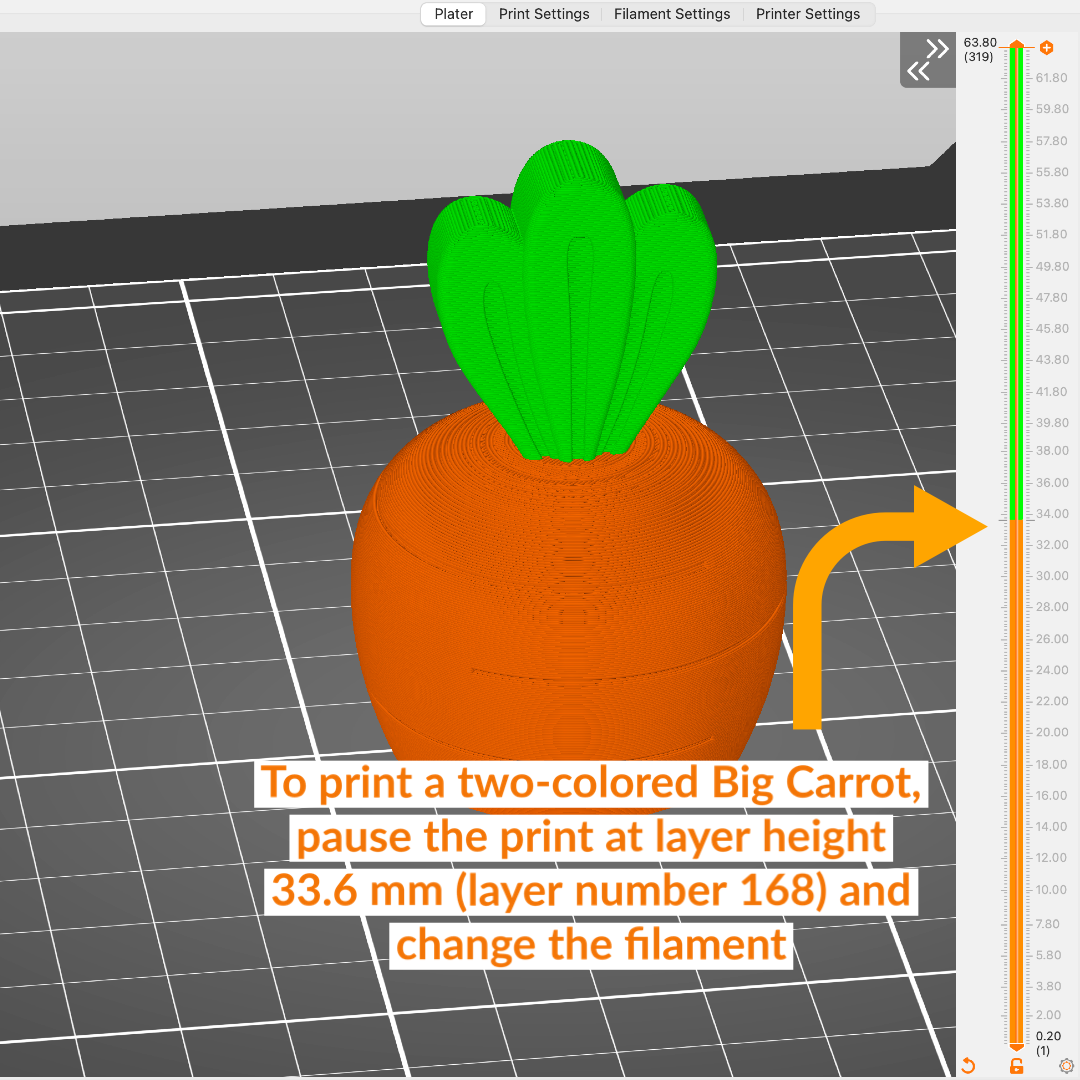Viewport: 1080px width, 1080px height.
Task: Click the collapse sidebar chevrons button
Action: [927, 59]
